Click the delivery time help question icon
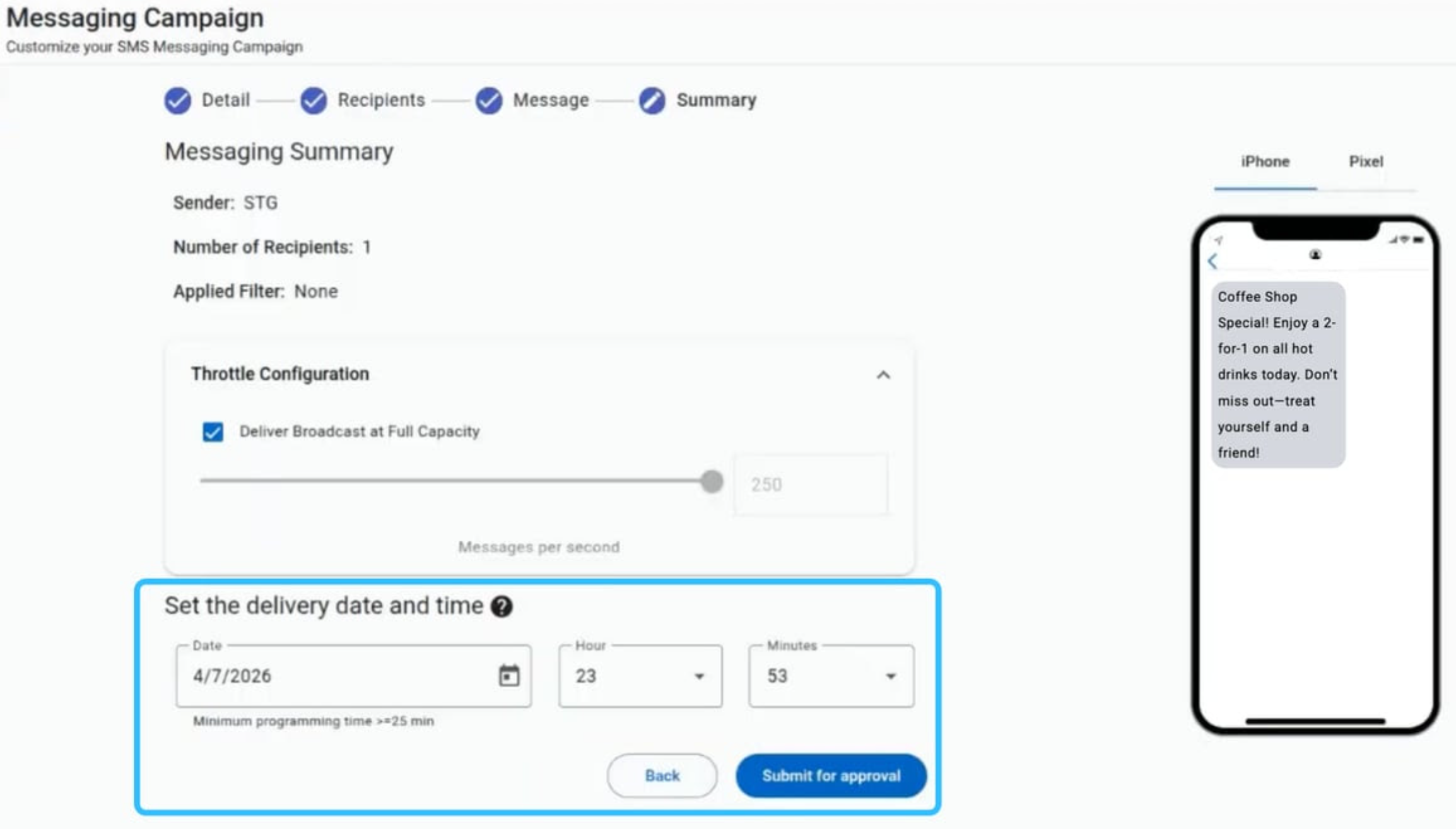 pos(502,606)
